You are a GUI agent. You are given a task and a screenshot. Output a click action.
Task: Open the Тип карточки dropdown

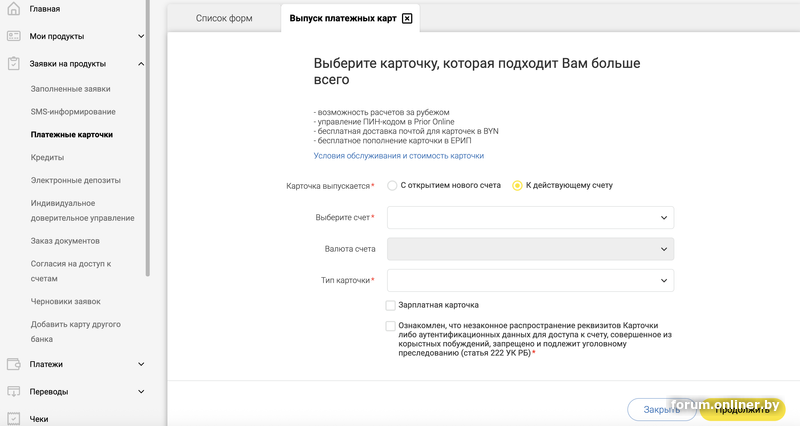pos(530,280)
